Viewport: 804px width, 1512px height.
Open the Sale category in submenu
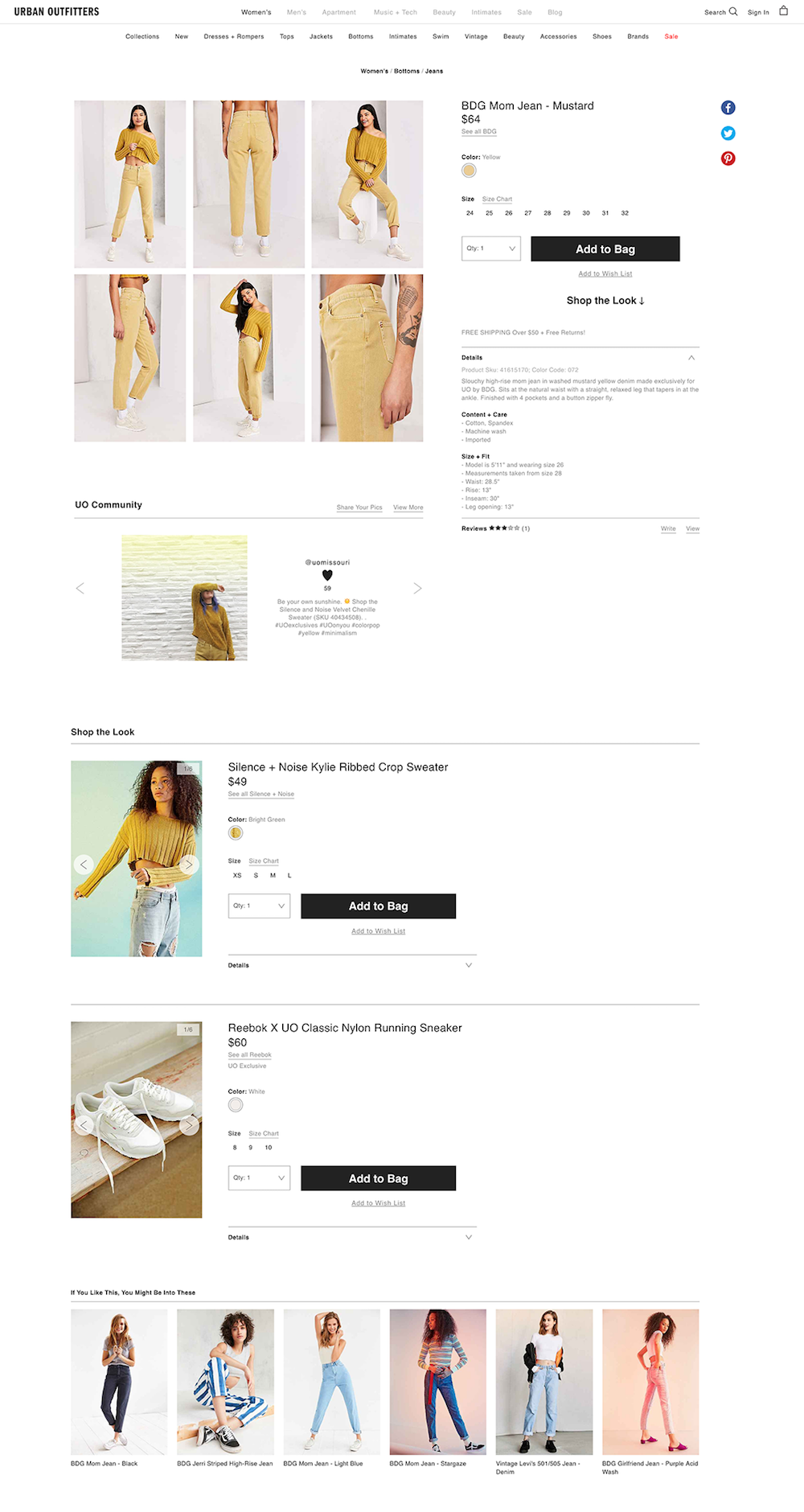coord(671,36)
